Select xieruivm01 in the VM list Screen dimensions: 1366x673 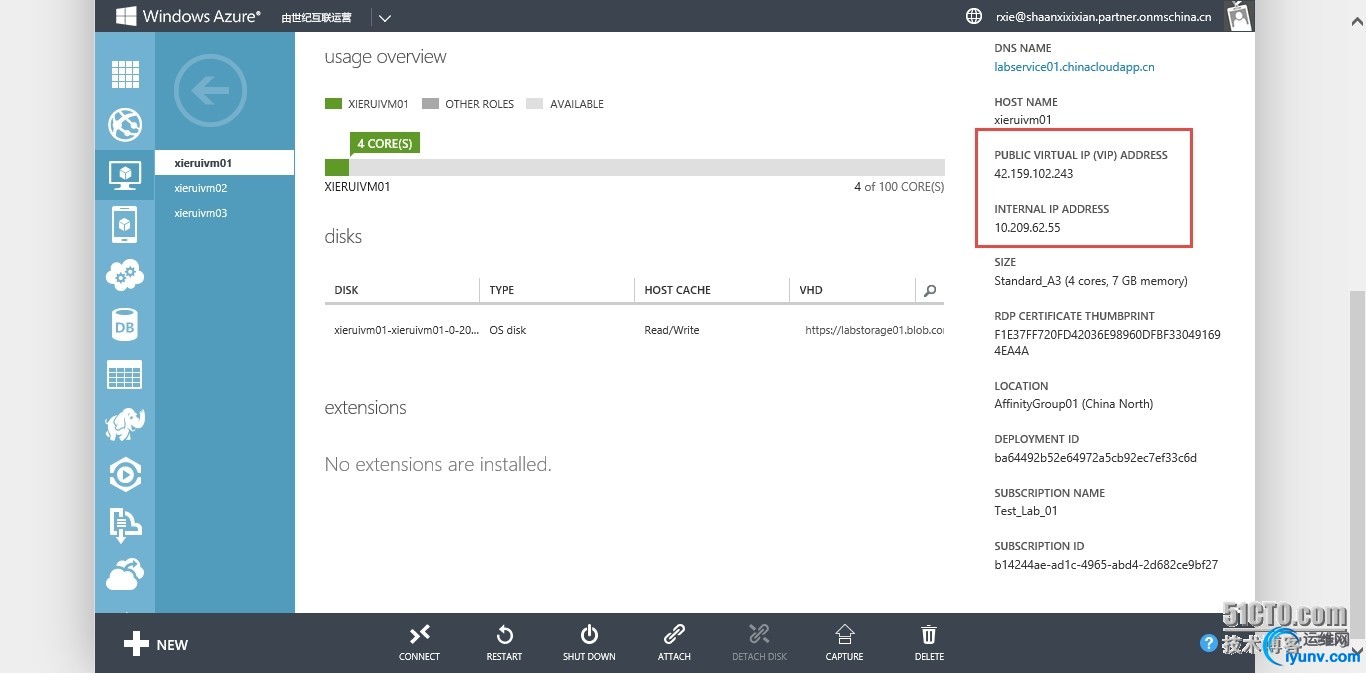click(225, 163)
